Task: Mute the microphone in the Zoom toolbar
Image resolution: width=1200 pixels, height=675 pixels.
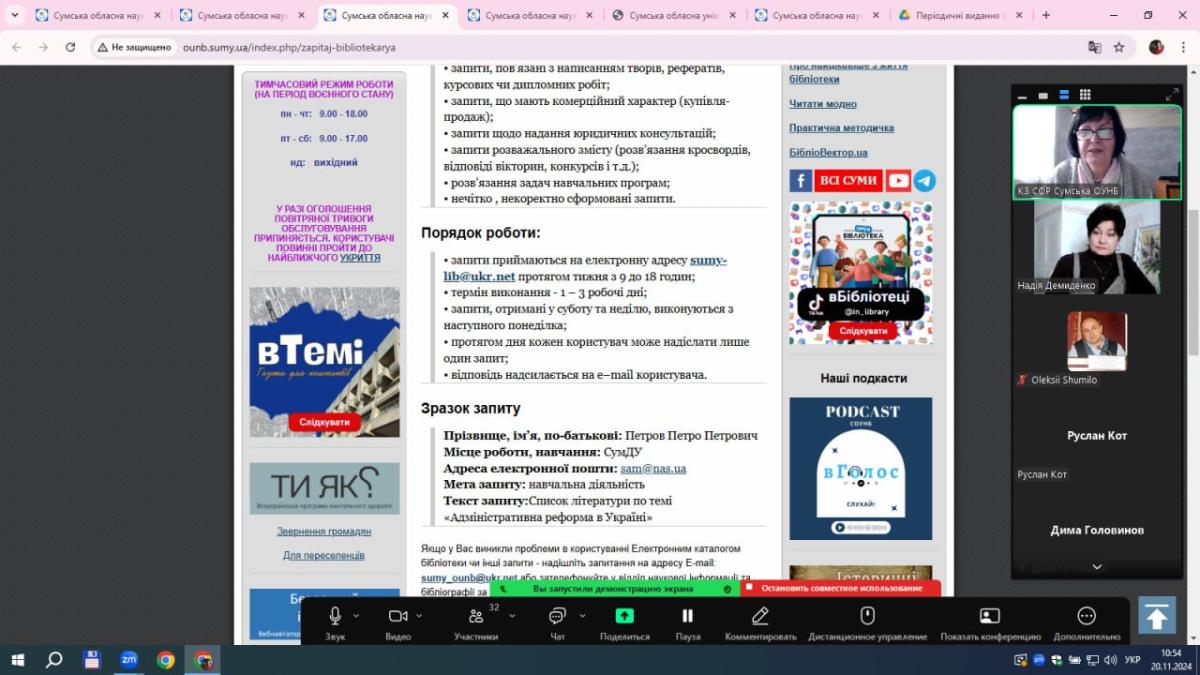Action: 335,616
